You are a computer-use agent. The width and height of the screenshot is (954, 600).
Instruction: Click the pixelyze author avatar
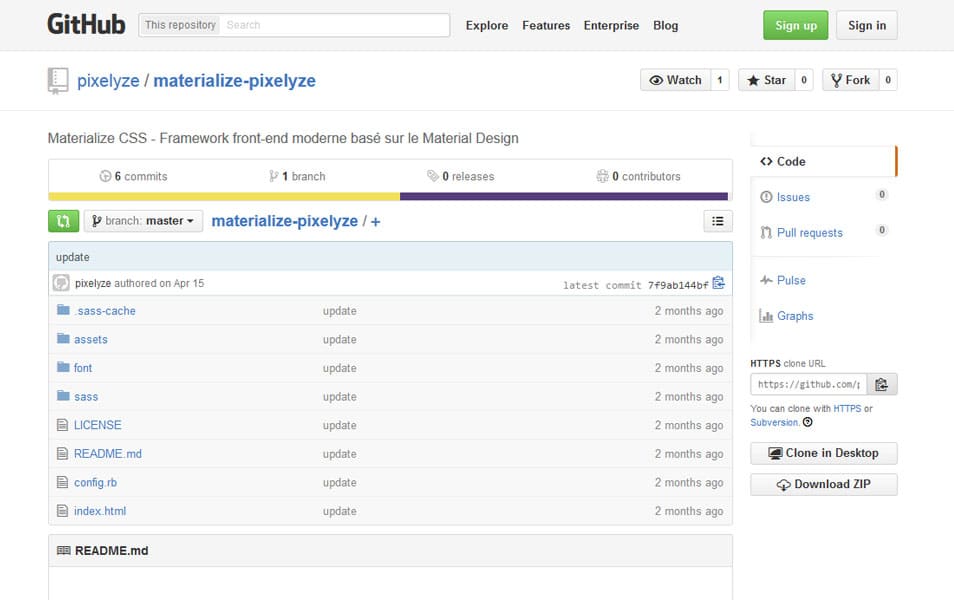pos(61,283)
